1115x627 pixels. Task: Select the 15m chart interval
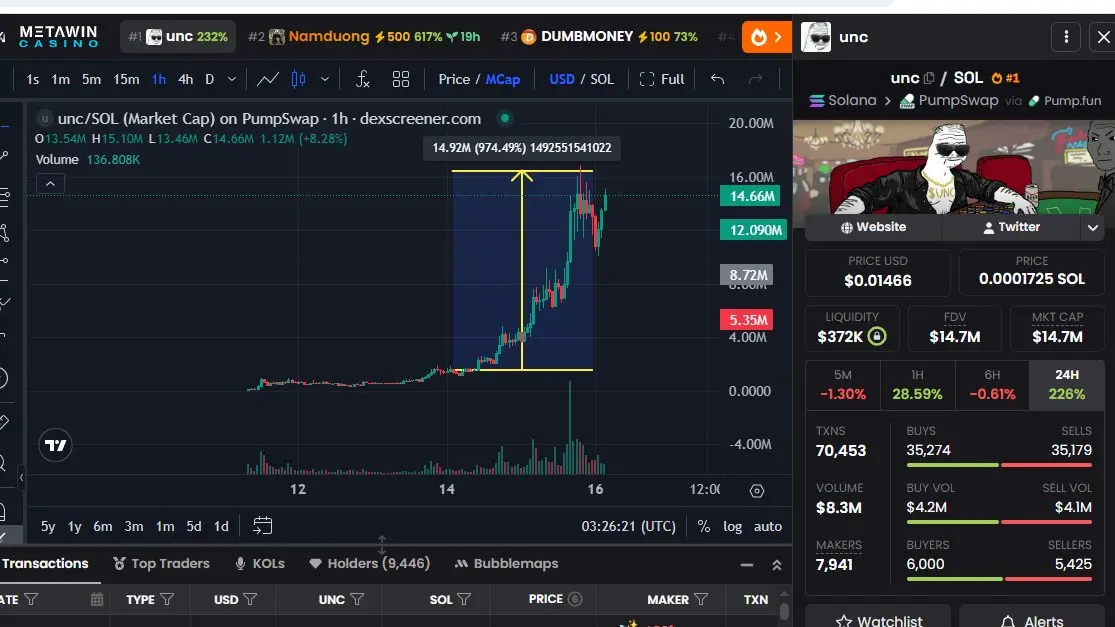click(x=126, y=79)
